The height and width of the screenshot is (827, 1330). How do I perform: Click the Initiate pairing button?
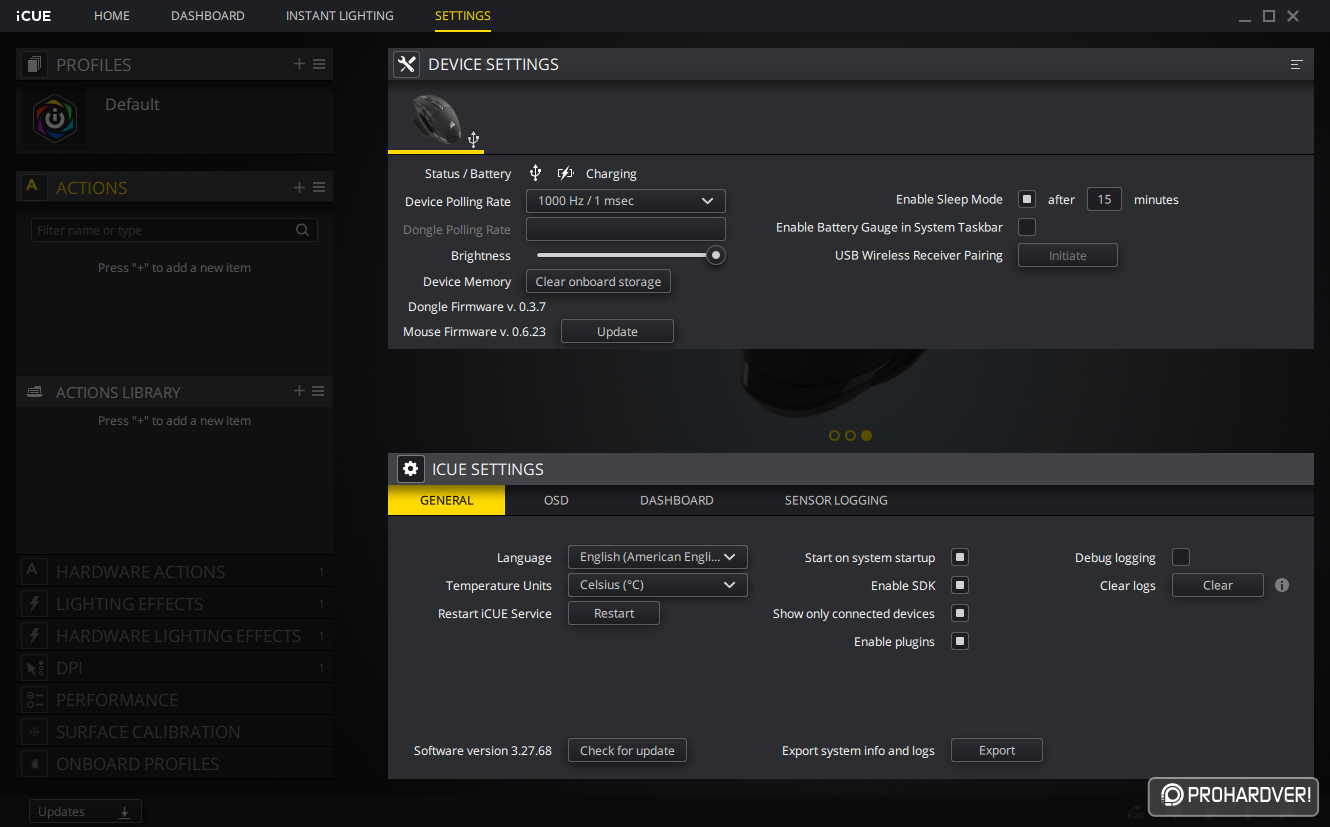1067,255
